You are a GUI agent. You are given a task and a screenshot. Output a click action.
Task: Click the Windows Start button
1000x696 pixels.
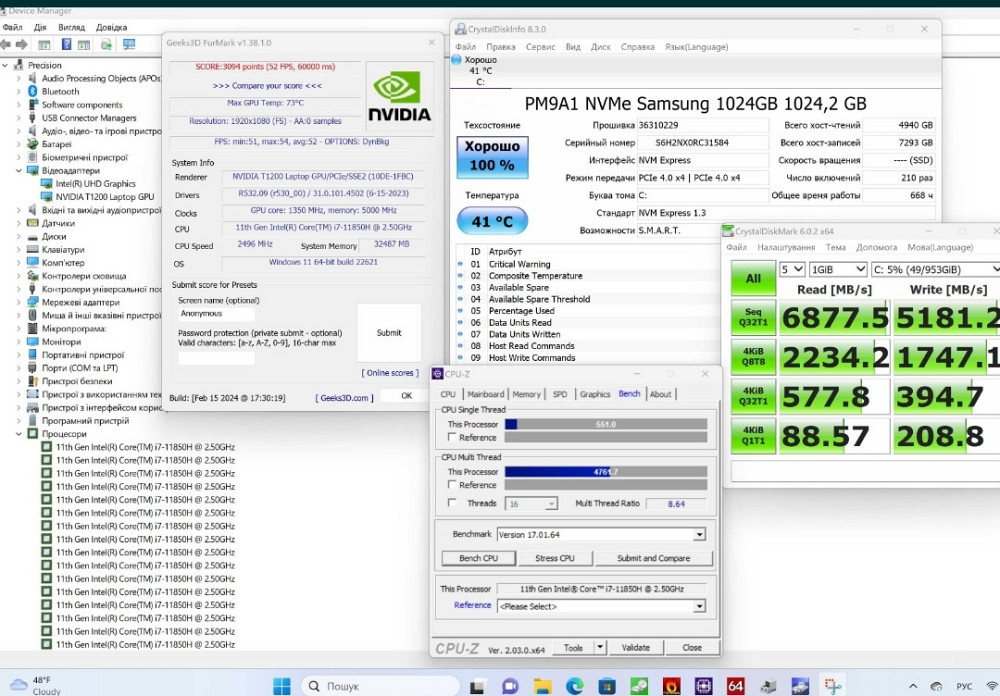pos(282,686)
